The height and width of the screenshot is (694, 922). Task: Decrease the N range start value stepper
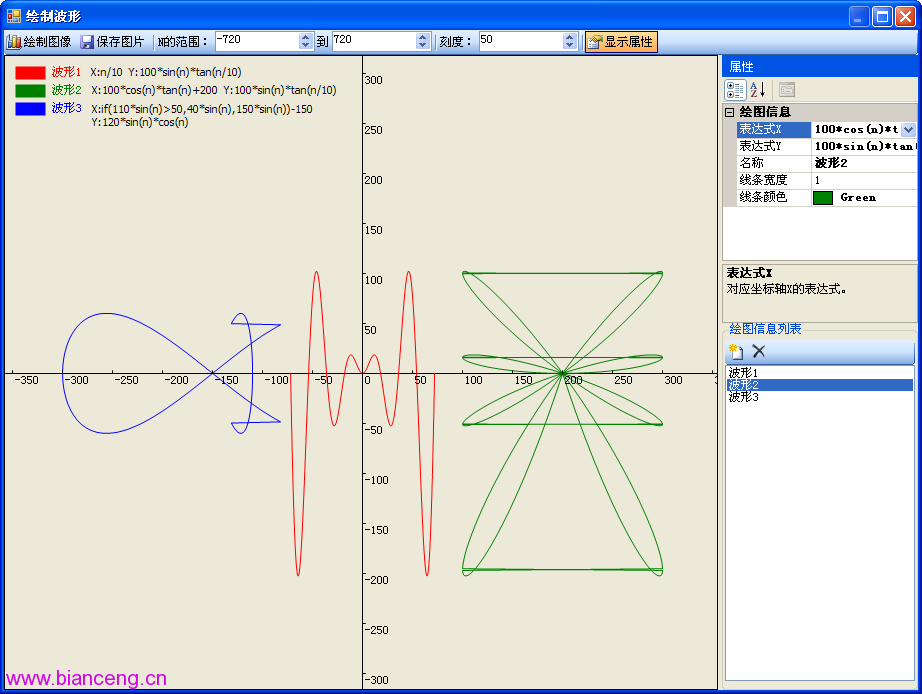tap(305, 45)
